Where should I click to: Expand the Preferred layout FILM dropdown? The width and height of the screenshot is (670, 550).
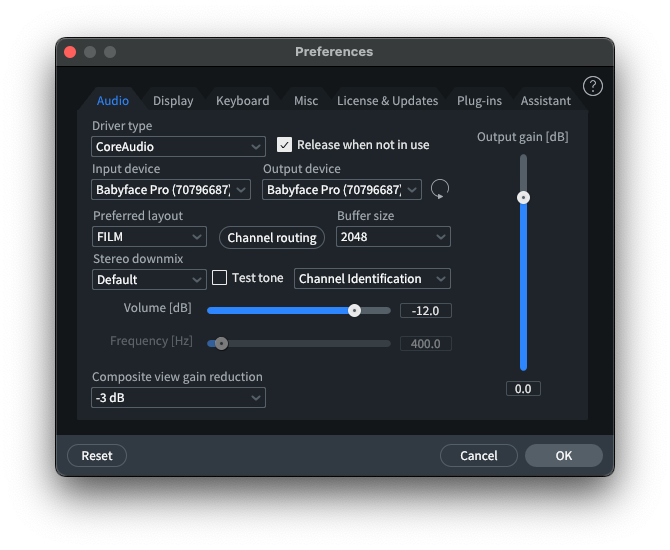coord(149,237)
